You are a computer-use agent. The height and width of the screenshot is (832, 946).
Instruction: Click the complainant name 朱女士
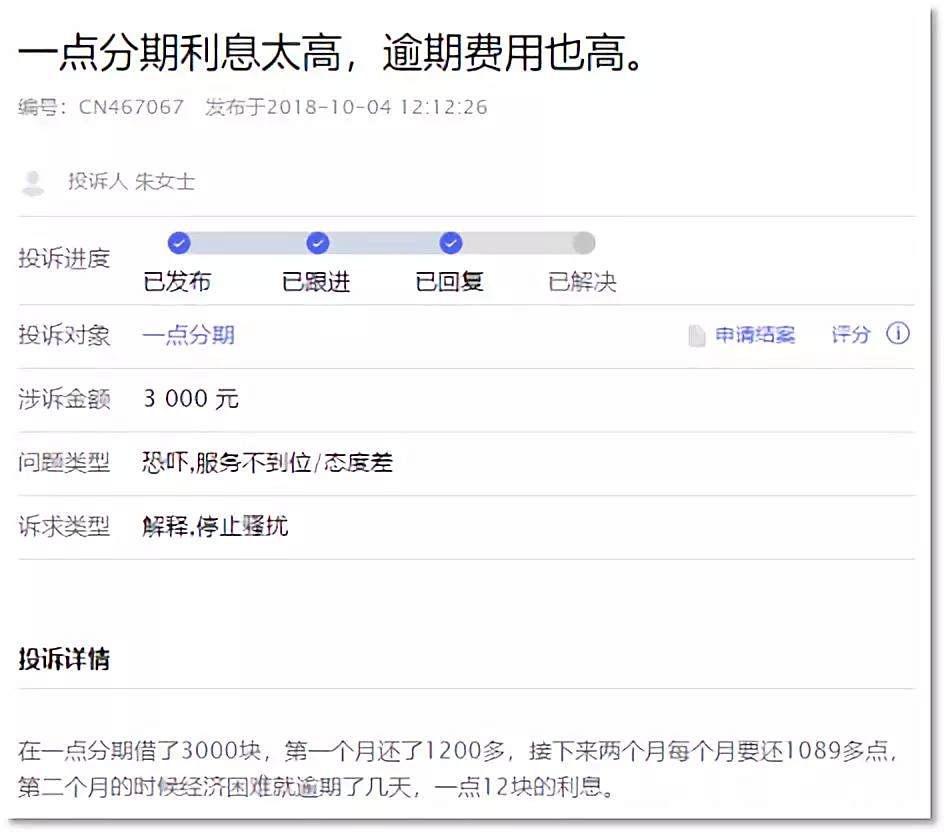click(x=165, y=181)
